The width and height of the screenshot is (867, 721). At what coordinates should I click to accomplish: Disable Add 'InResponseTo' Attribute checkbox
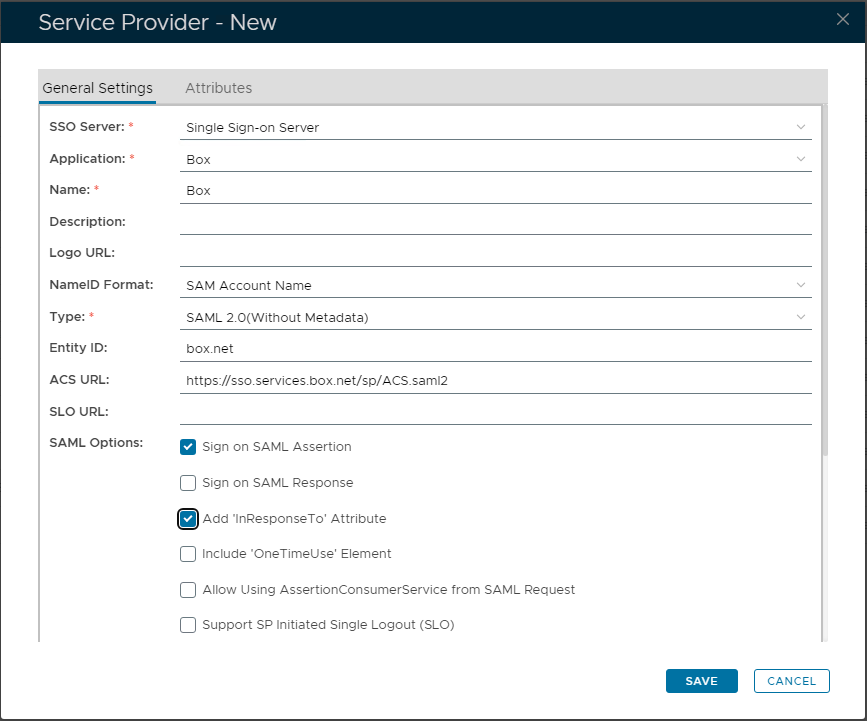(x=188, y=519)
